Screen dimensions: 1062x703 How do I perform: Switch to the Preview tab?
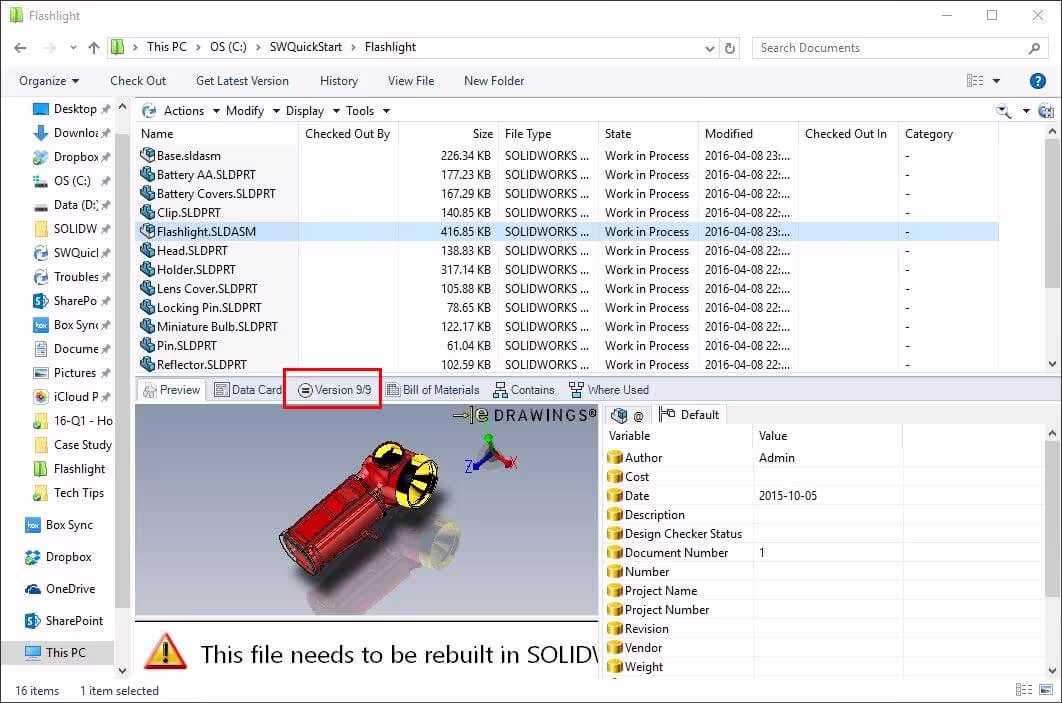click(171, 390)
